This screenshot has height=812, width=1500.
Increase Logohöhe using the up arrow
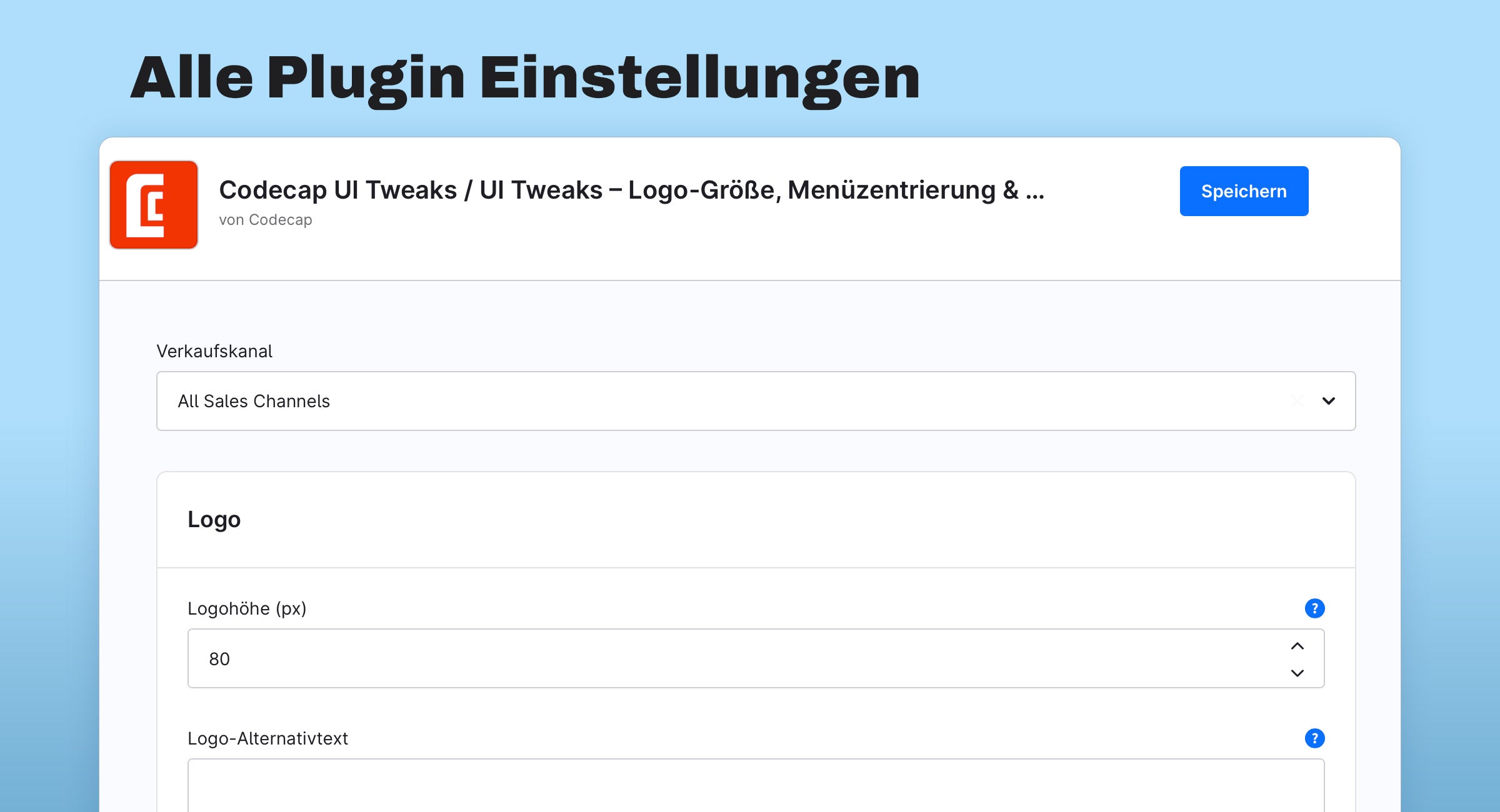(x=1297, y=646)
